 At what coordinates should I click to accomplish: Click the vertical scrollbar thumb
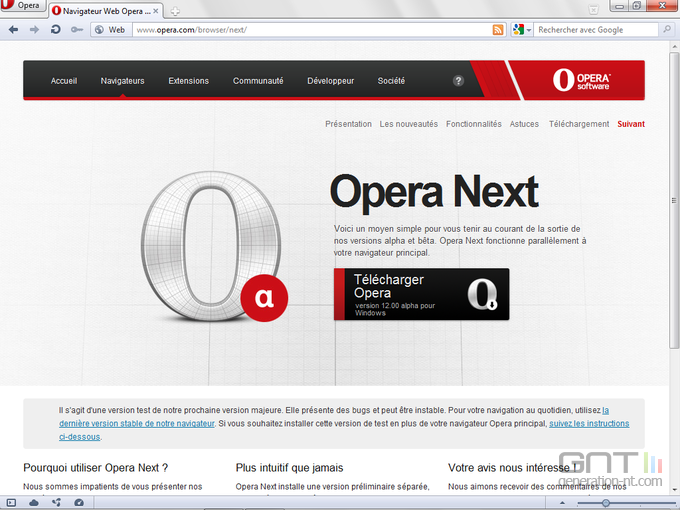click(x=674, y=199)
